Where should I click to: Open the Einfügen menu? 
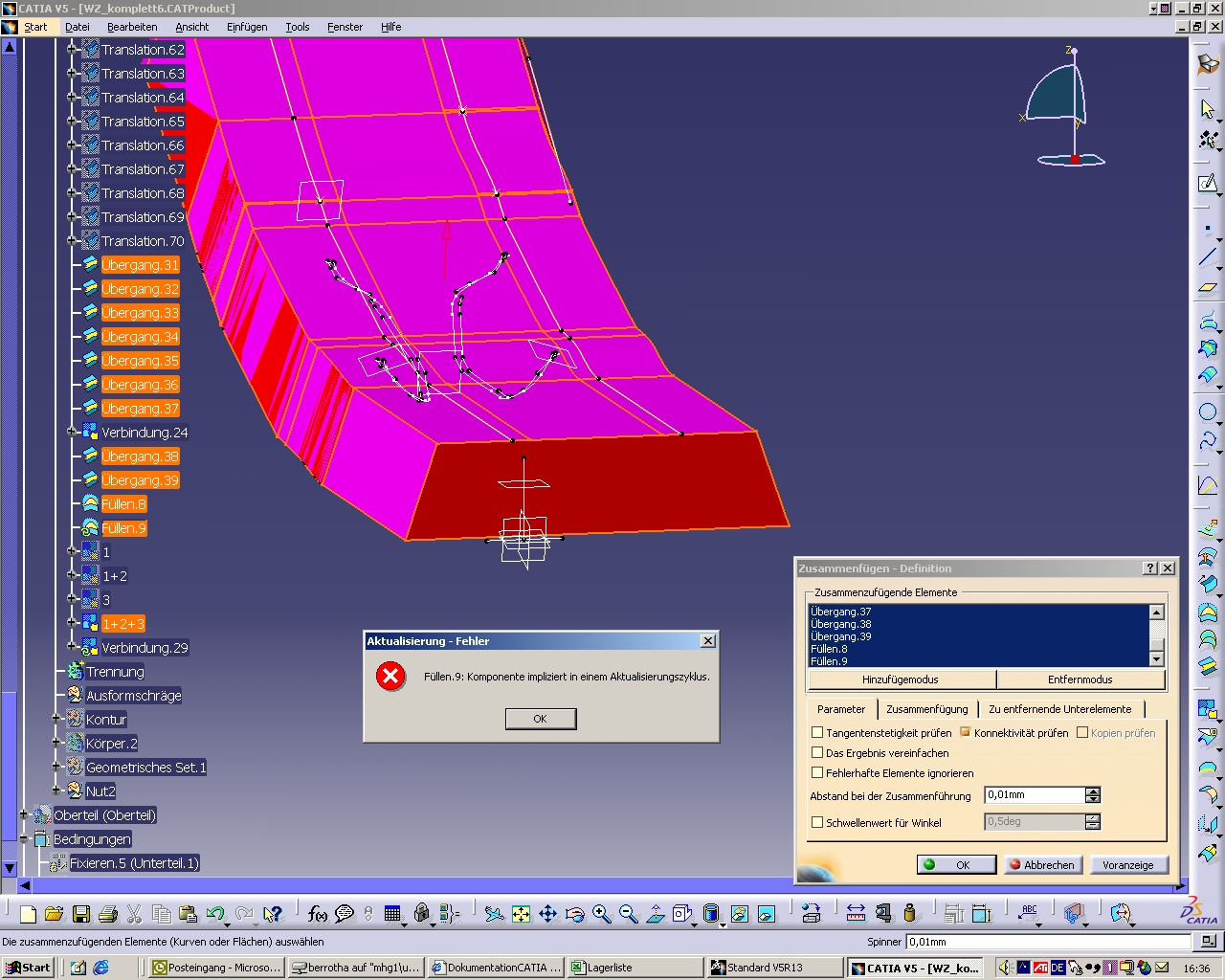(x=247, y=27)
